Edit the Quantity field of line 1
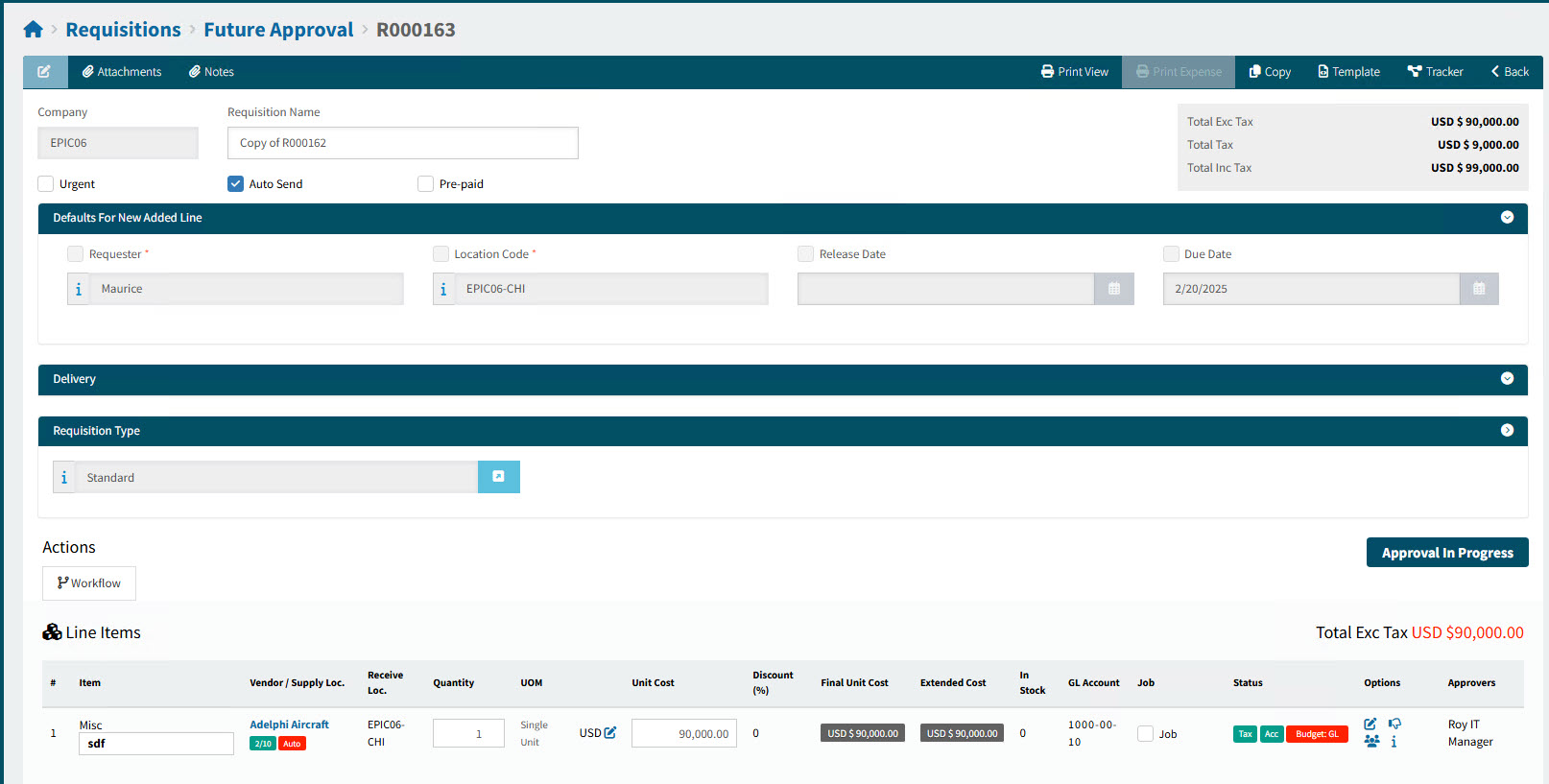The width and height of the screenshot is (1549, 784). click(x=468, y=733)
